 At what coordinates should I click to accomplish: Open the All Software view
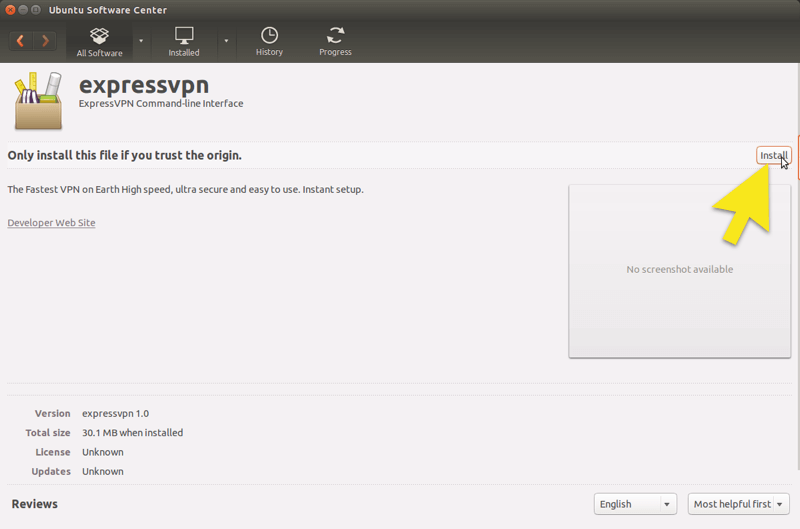click(x=99, y=42)
